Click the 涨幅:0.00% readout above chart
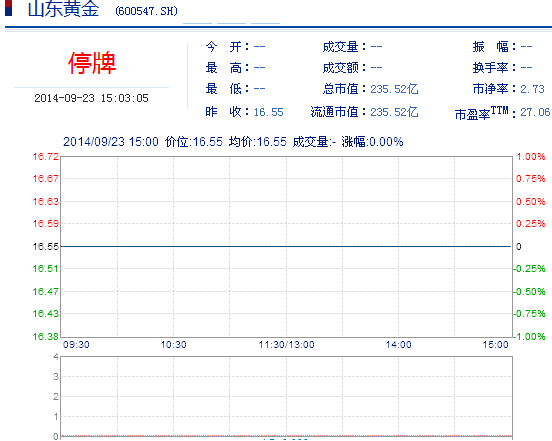 click(x=372, y=142)
